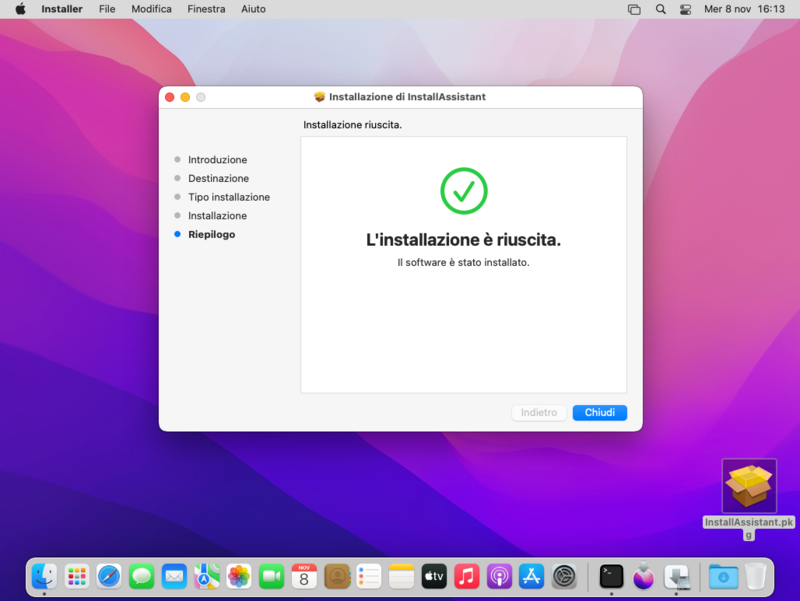Open the Modifica menu
The image size is (800, 601).
pos(152,9)
